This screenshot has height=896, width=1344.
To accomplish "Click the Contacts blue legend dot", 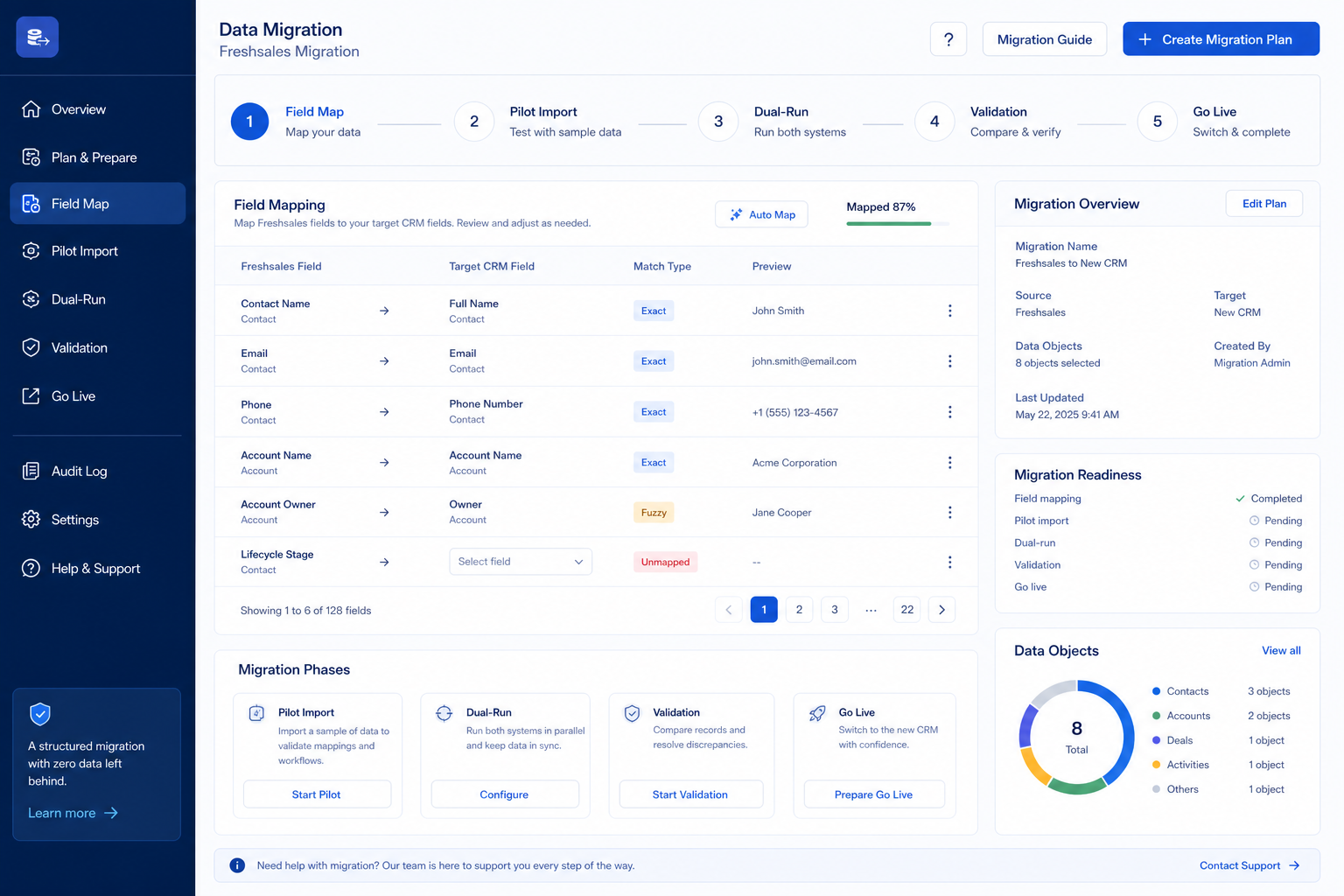I will point(1157,691).
